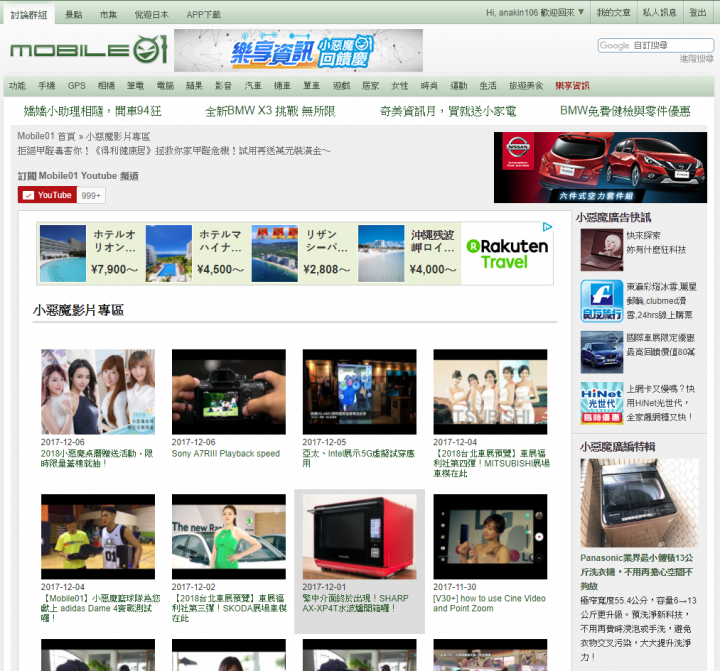Open the 生活 category menu
Screen dimensions: 720x671
488,85
